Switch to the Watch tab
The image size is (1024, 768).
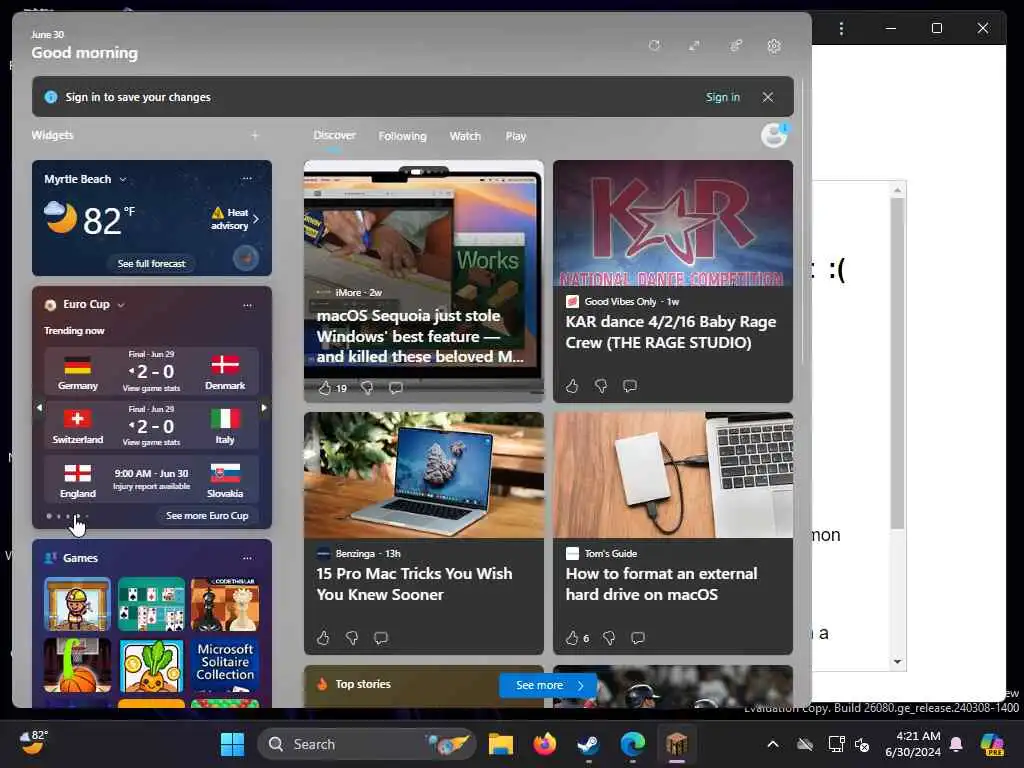coord(465,136)
